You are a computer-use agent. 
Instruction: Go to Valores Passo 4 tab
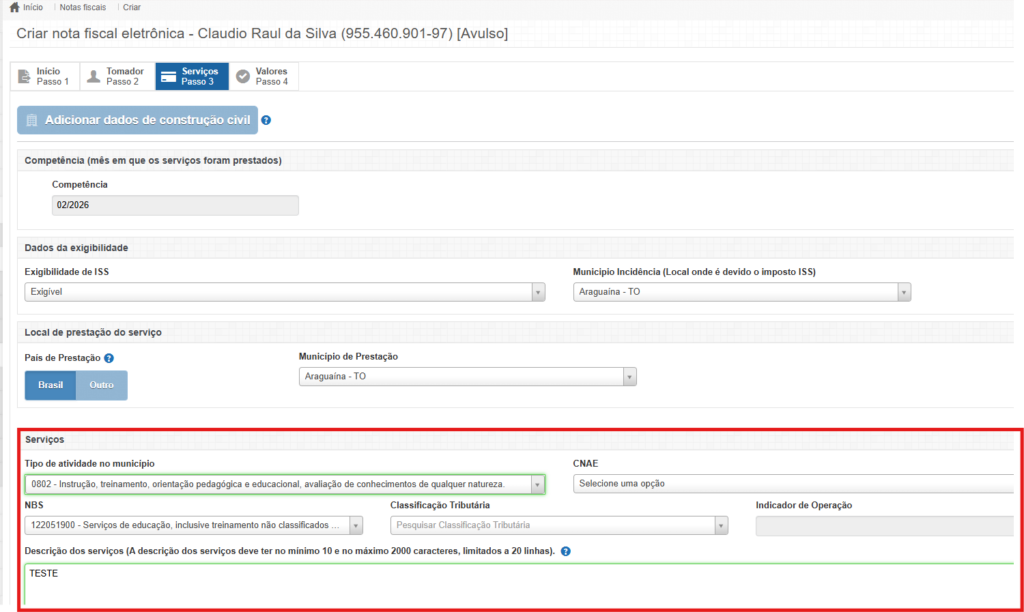(264, 77)
